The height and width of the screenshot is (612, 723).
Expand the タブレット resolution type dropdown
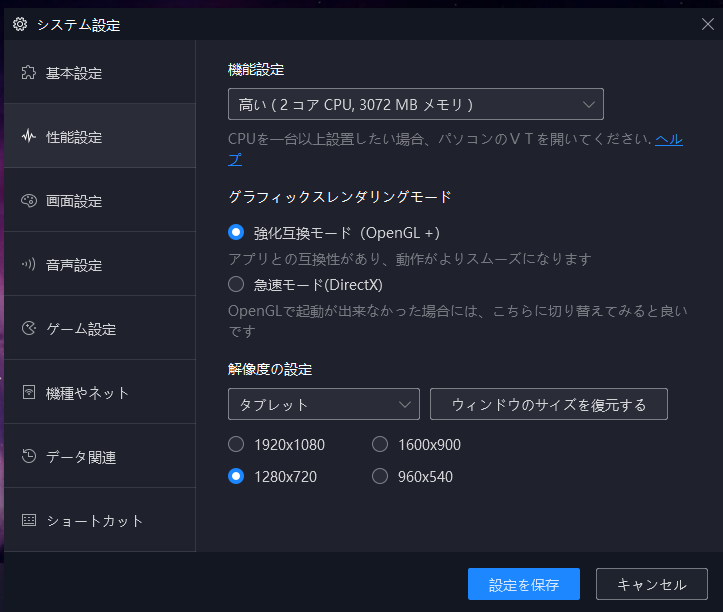pyautogui.click(x=324, y=404)
